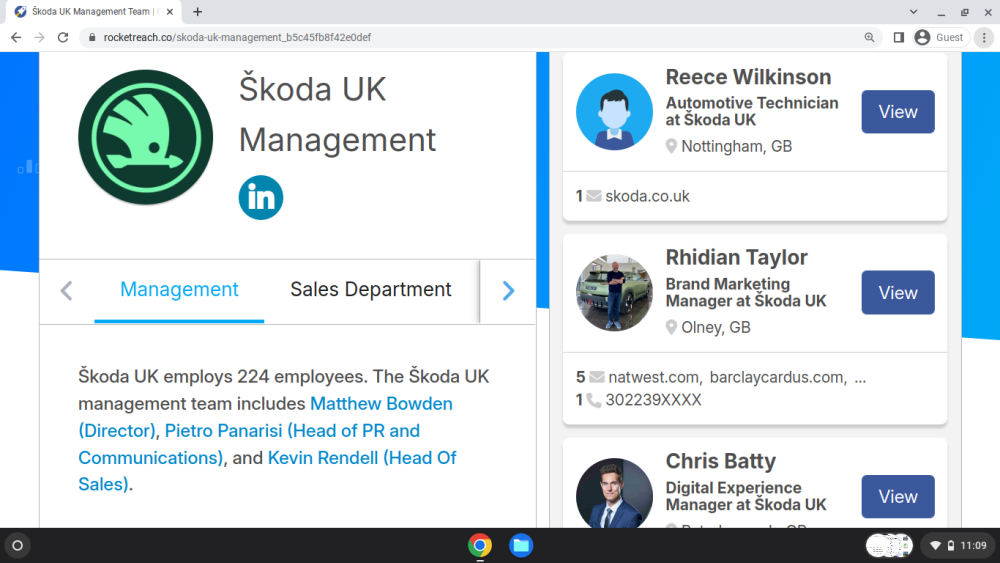Go back using browser back arrow

tap(16, 38)
